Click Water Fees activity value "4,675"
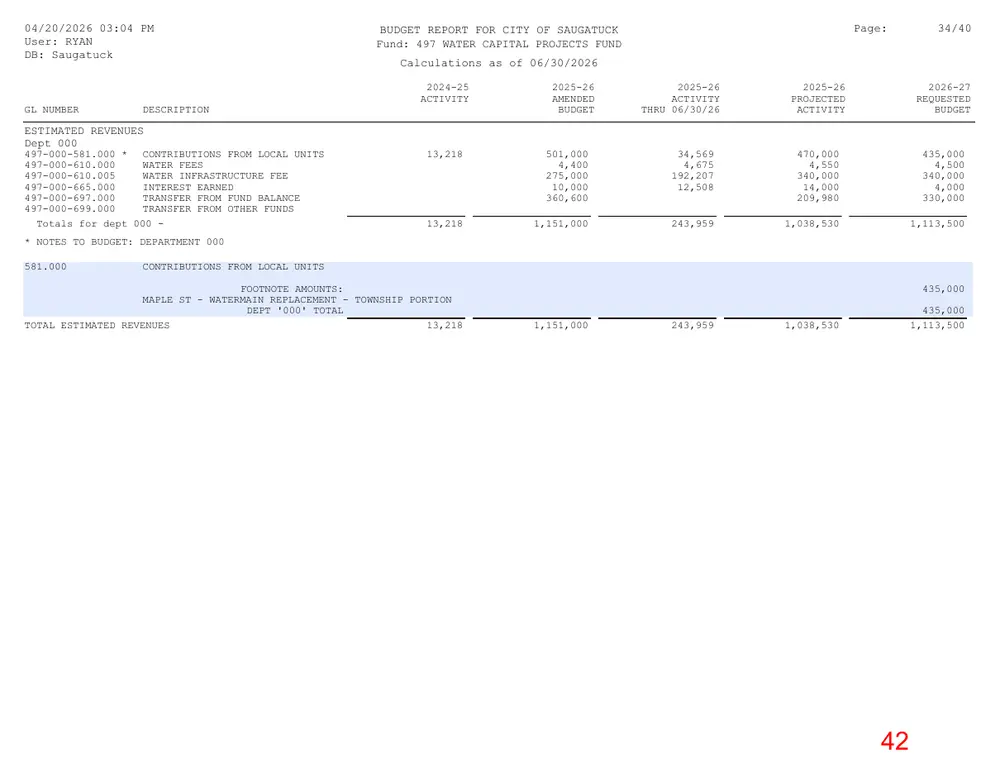Image resolution: width=1000 pixels, height=773 pixels. click(x=699, y=165)
